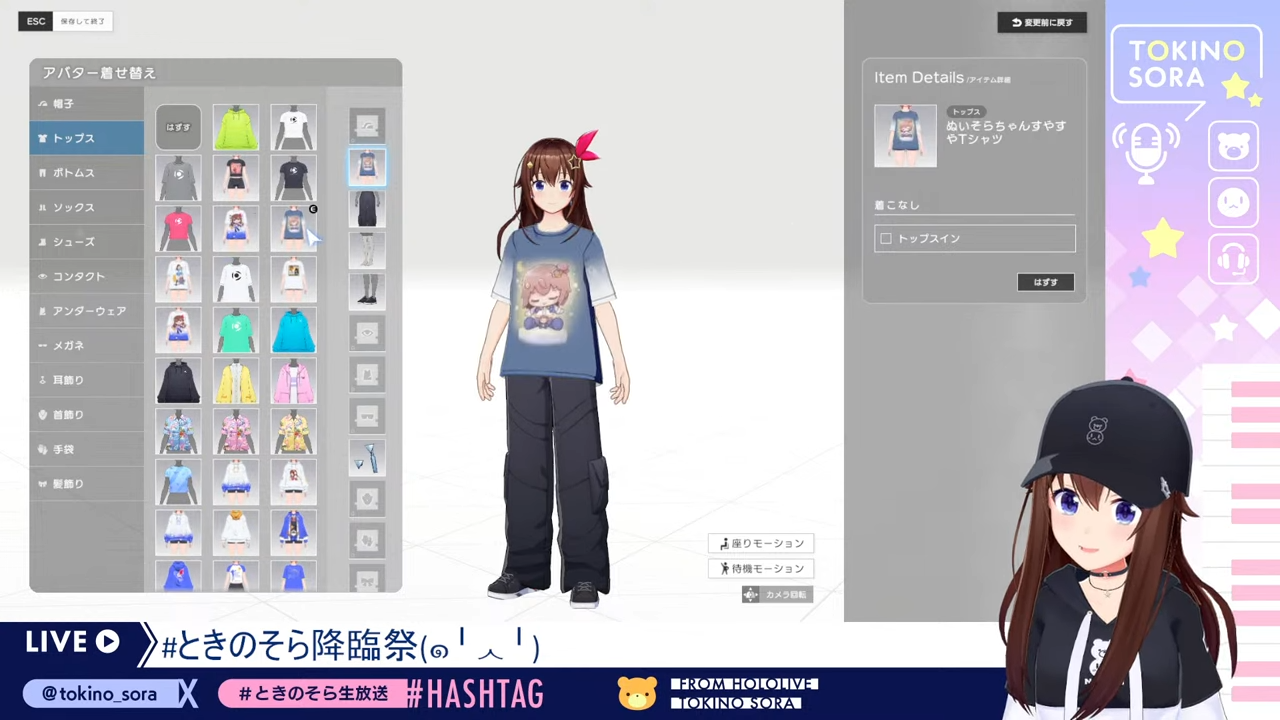Select the empty underwear slot

pos(367,375)
